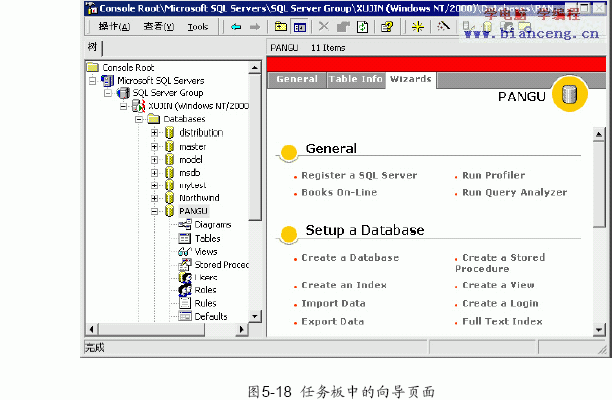Collapse the SQL Server Group node
The image size is (612, 400).
tap(108, 93)
